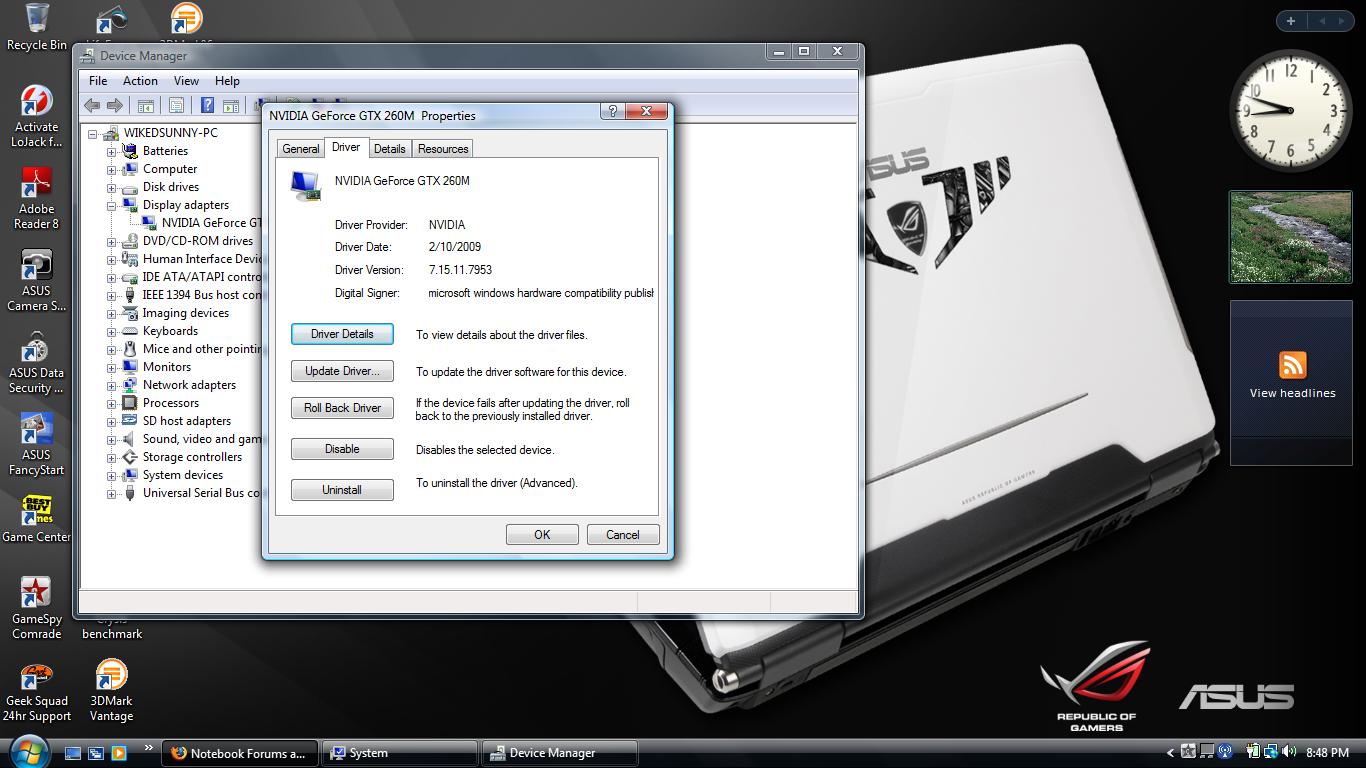Click the Windows Start orb
The height and width of the screenshot is (768, 1366).
pyautogui.click(x=28, y=752)
